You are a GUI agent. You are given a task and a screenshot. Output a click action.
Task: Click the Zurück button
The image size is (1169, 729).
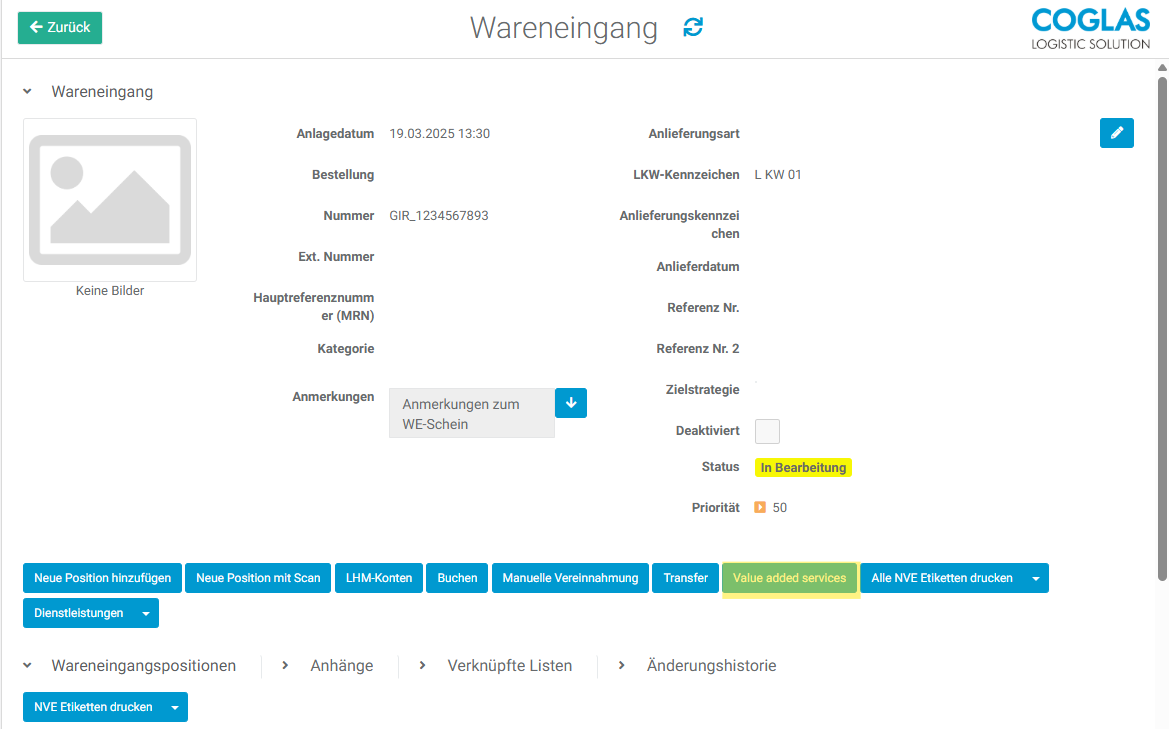click(59, 28)
